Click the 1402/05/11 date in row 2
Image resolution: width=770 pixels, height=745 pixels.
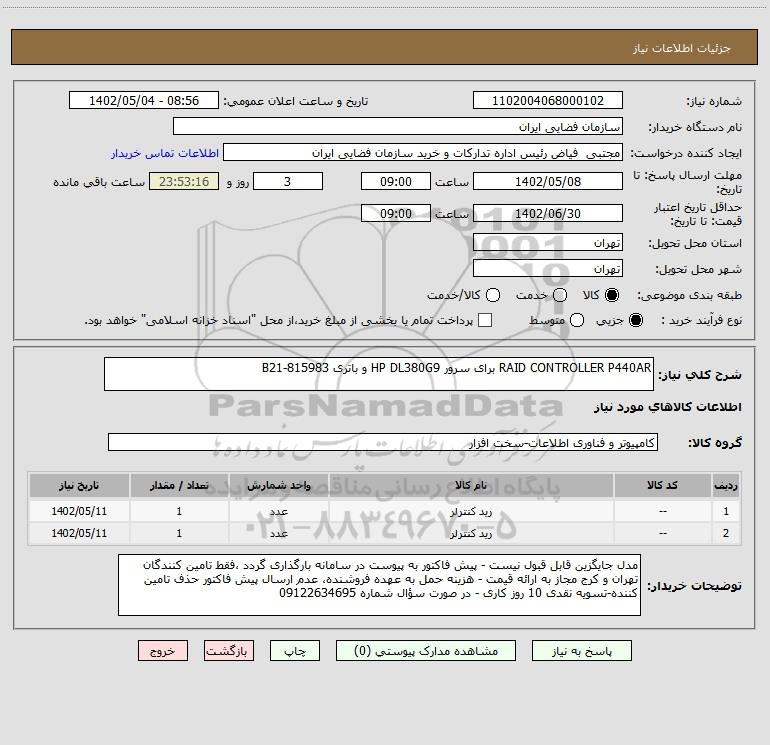pos(79,533)
